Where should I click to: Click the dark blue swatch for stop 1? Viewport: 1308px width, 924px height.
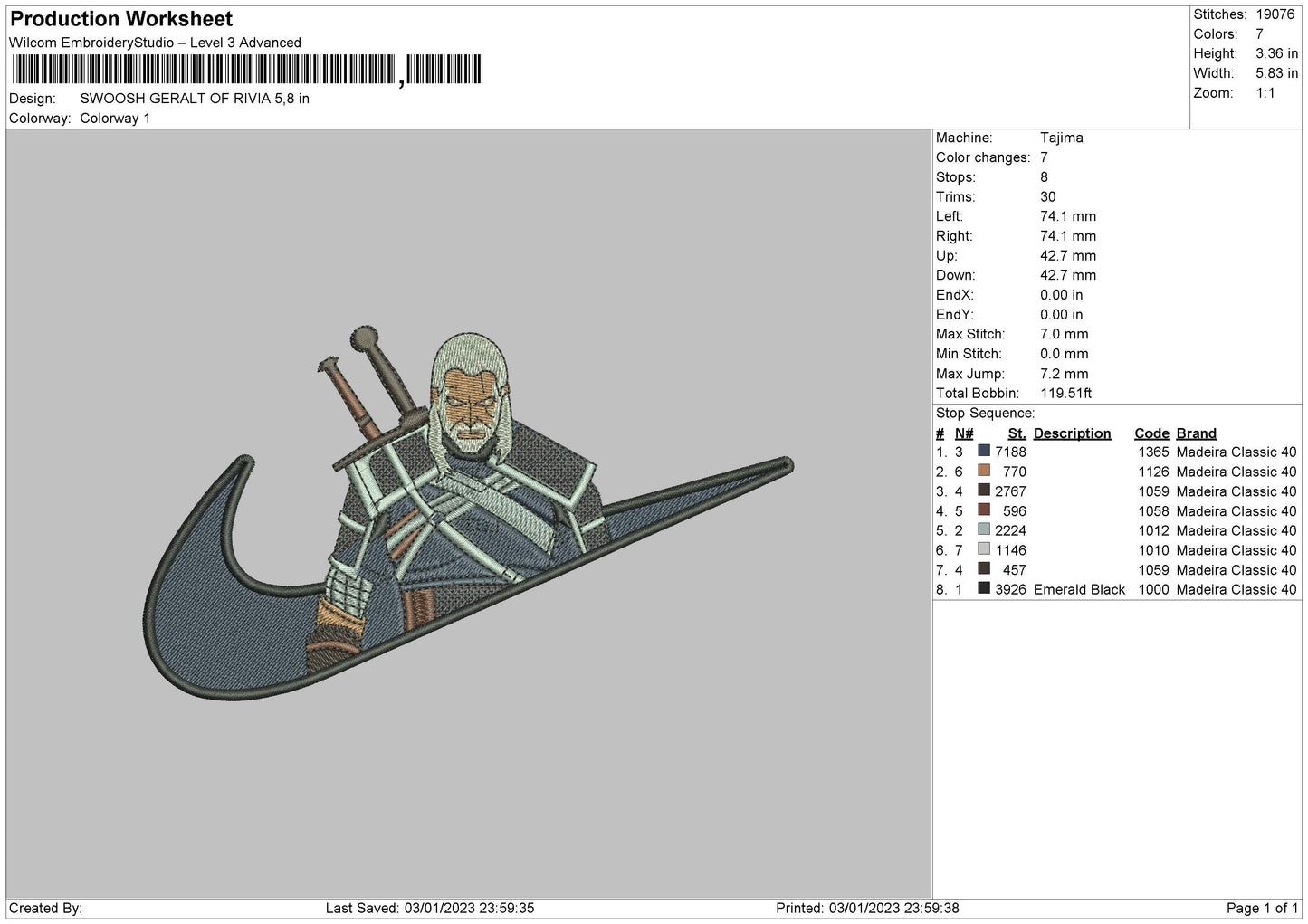click(x=984, y=452)
